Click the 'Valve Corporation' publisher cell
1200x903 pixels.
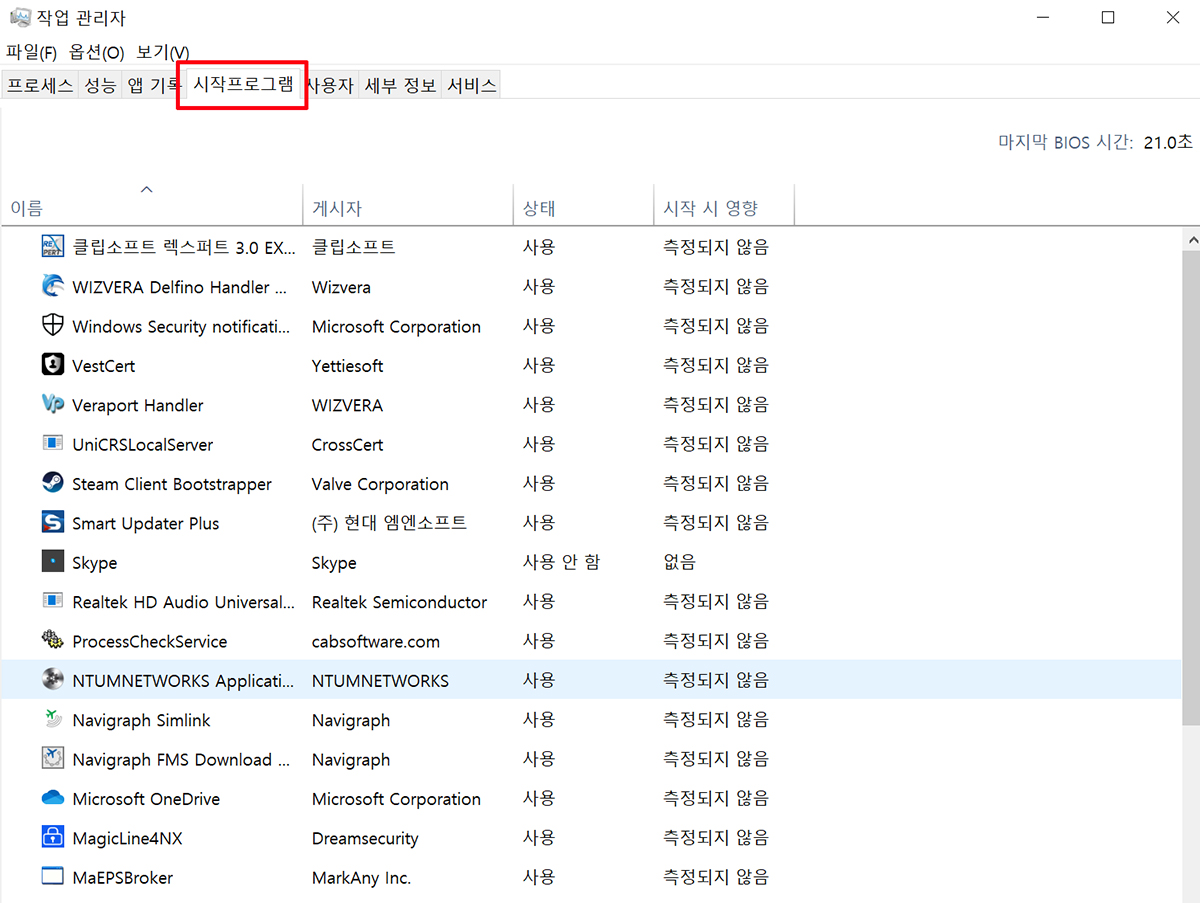click(x=380, y=484)
